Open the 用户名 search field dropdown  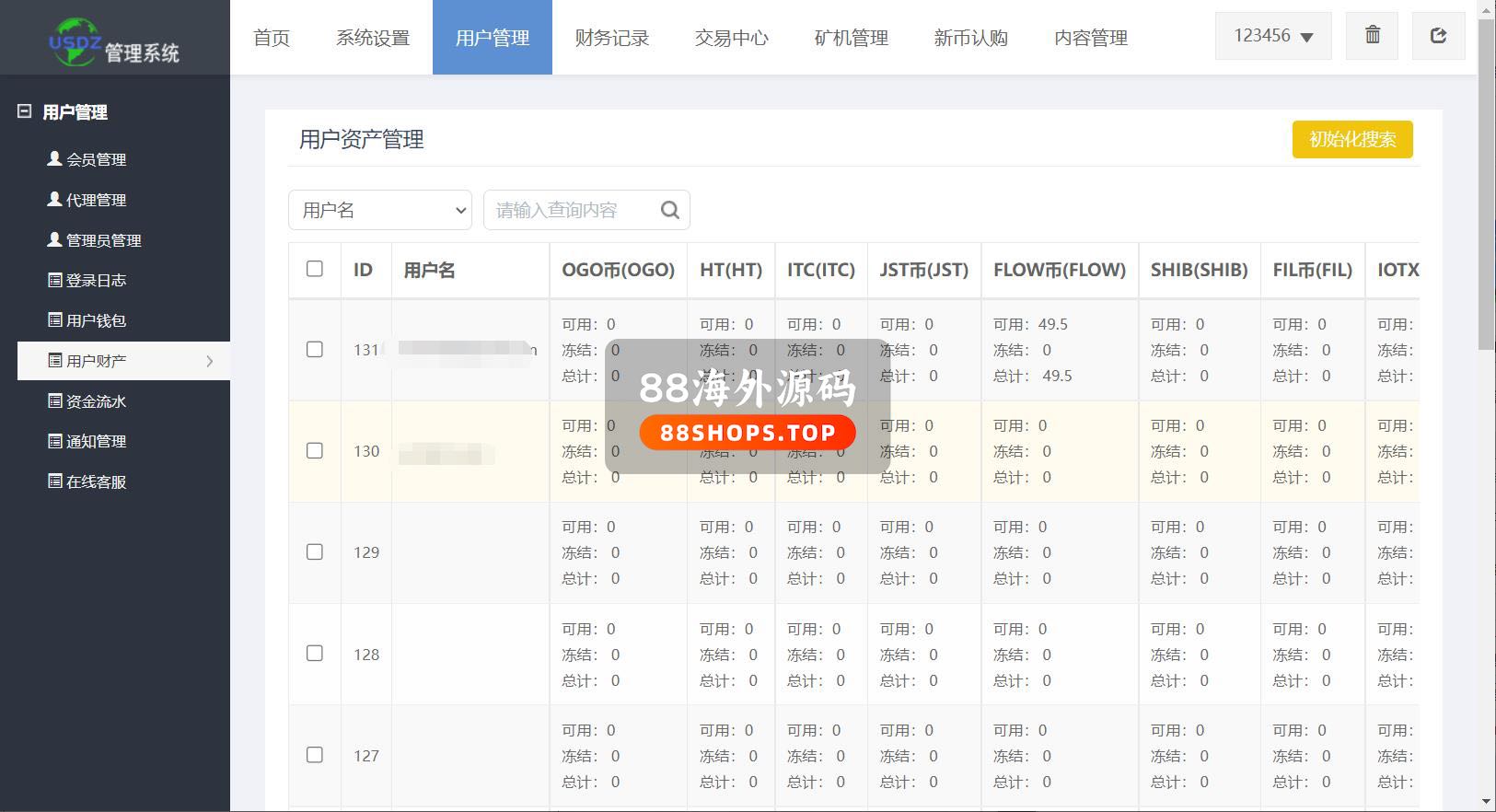click(x=380, y=210)
